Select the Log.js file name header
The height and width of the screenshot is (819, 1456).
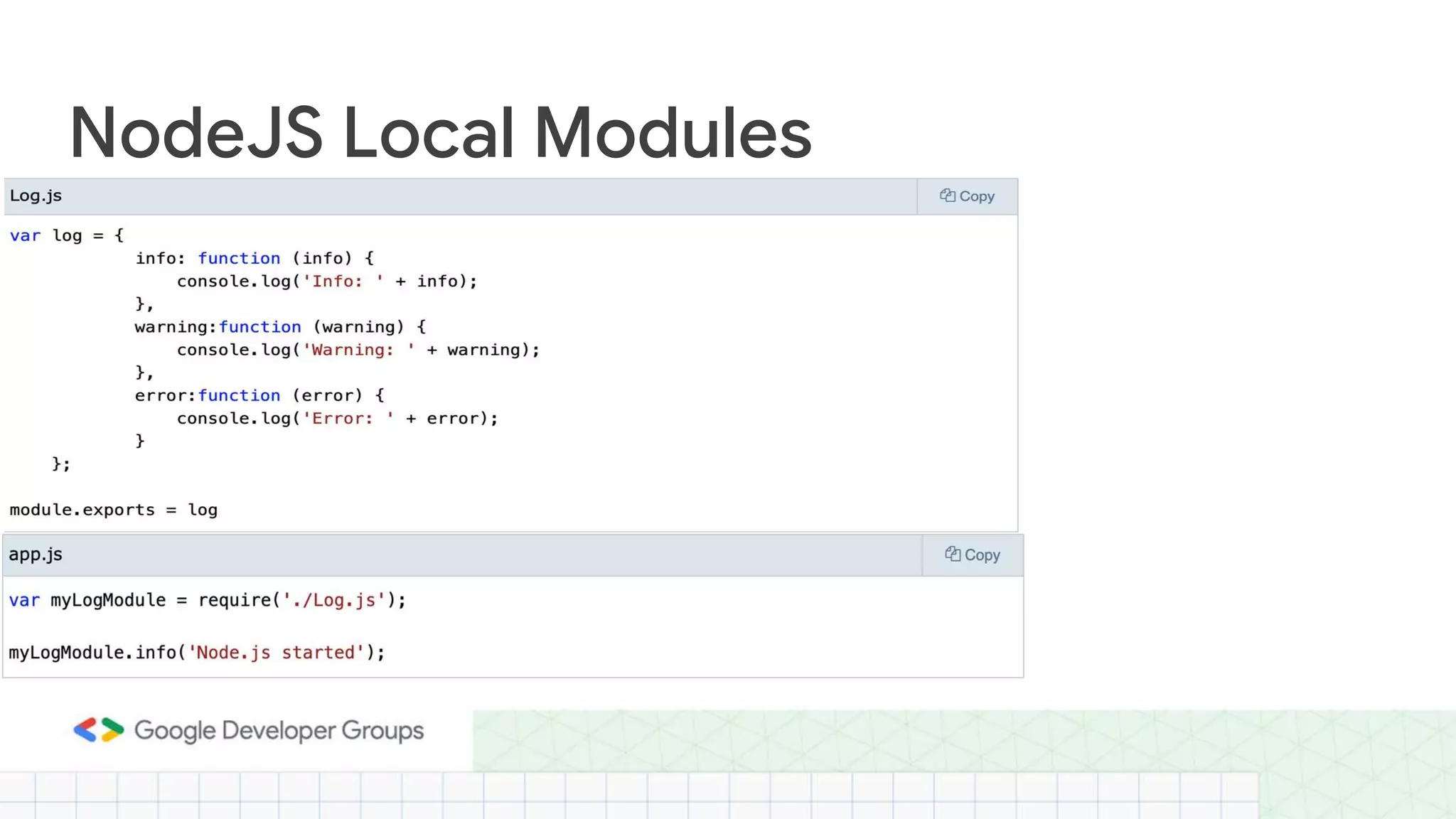click(36, 196)
